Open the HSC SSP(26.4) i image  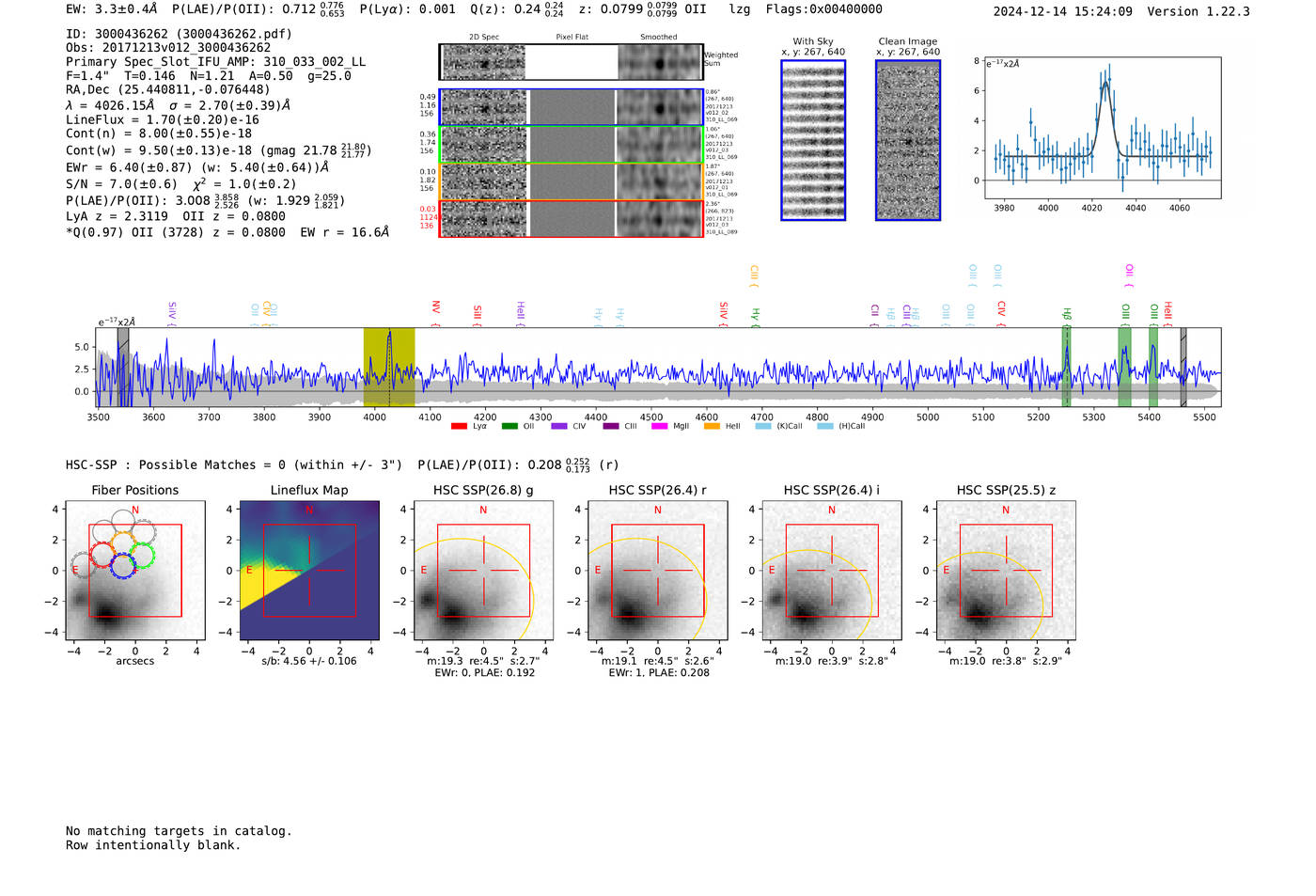tap(832, 571)
